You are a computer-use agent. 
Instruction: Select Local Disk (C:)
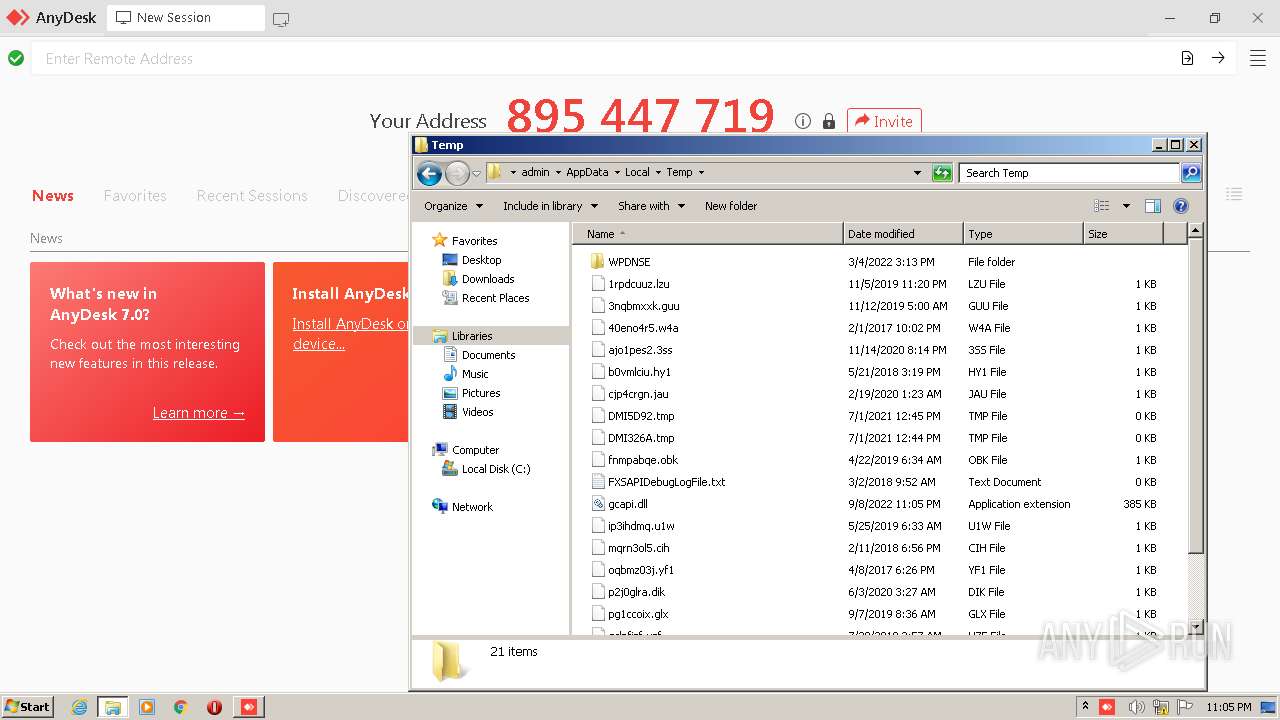pyautogui.click(x=496, y=469)
